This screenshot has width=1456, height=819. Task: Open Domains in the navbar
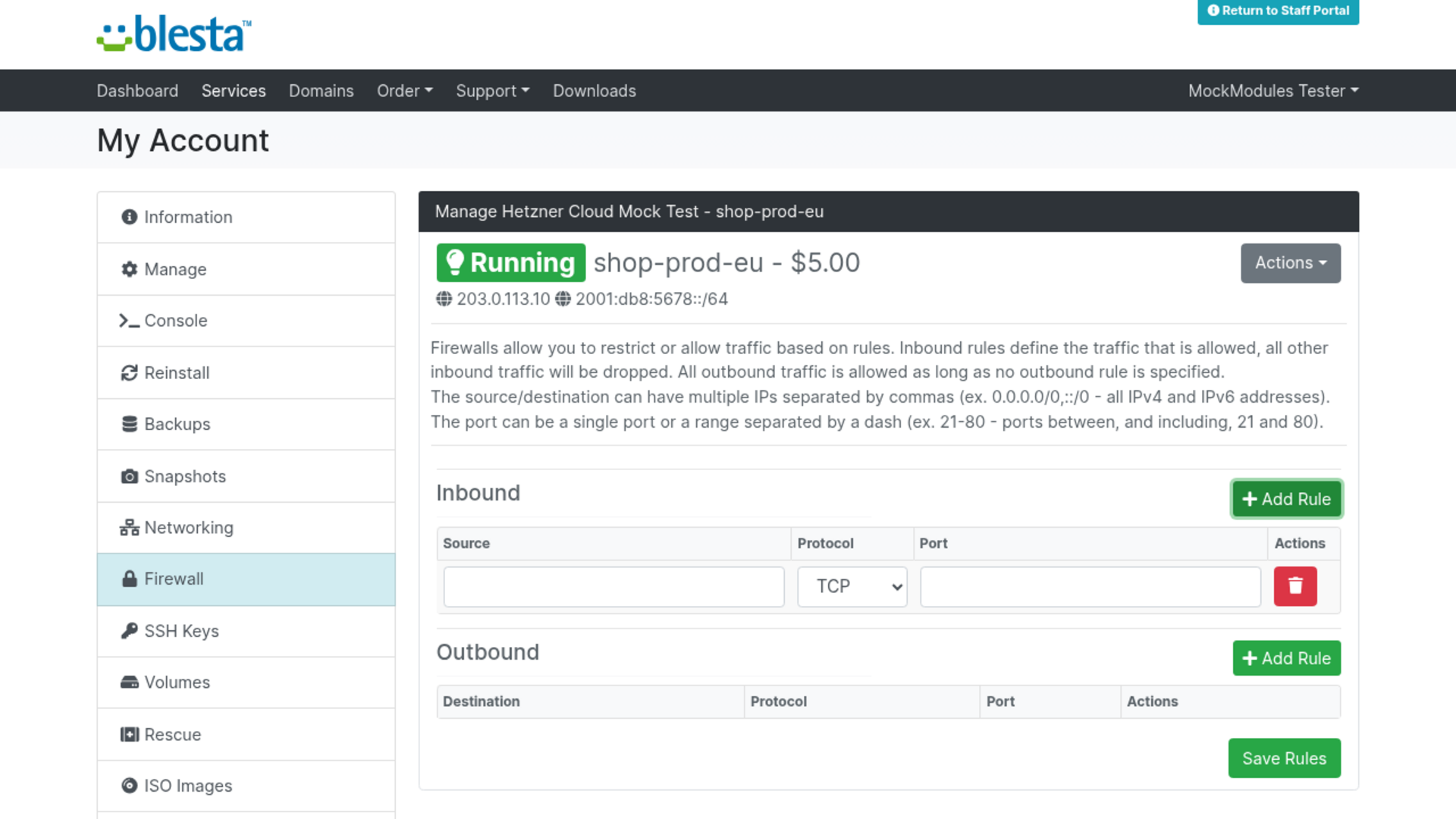pyautogui.click(x=322, y=91)
